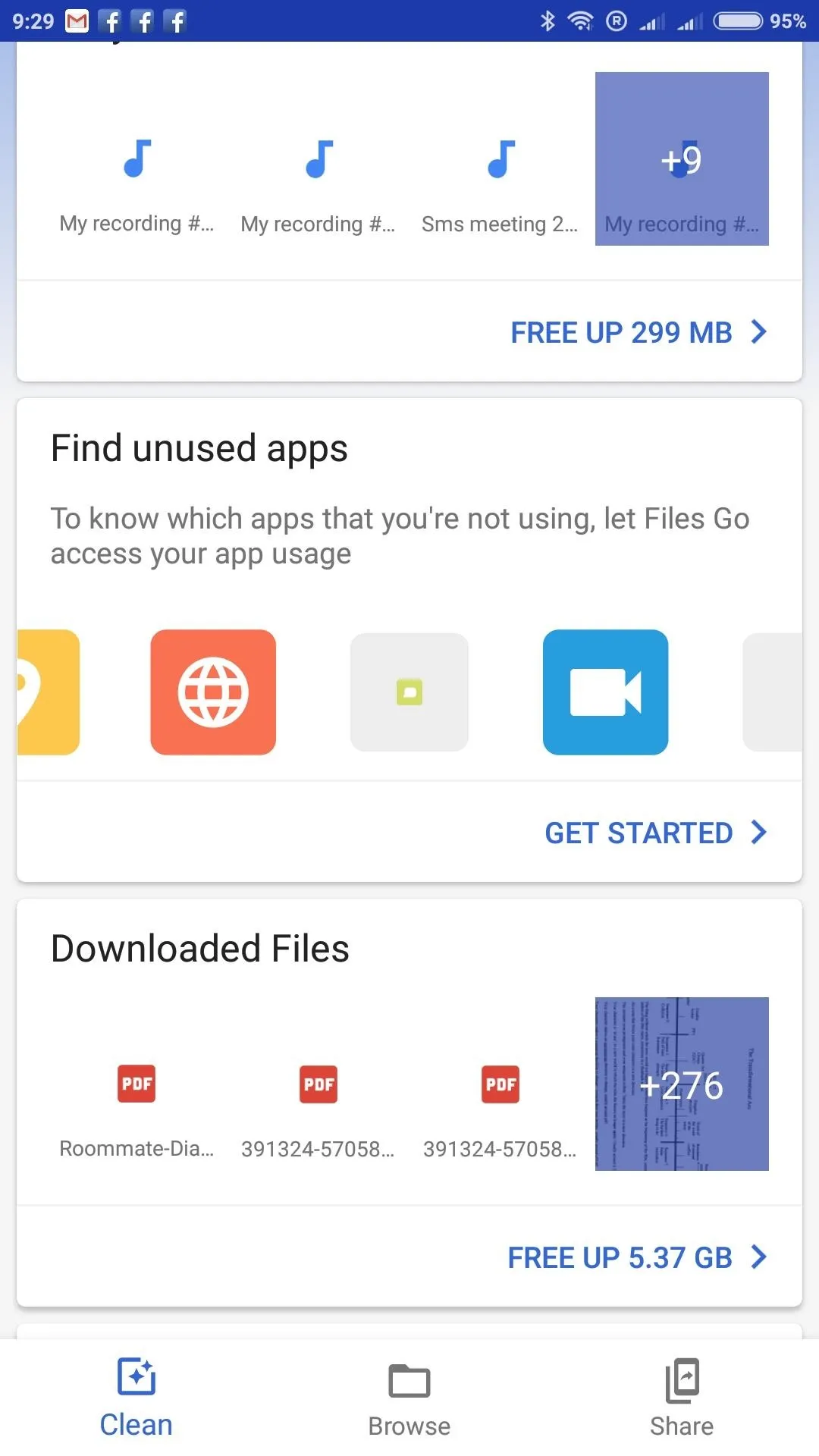The width and height of the screenshot is (819, 1456).
Task: Tap the Find unused apps card heading
Action: [199, 448]
